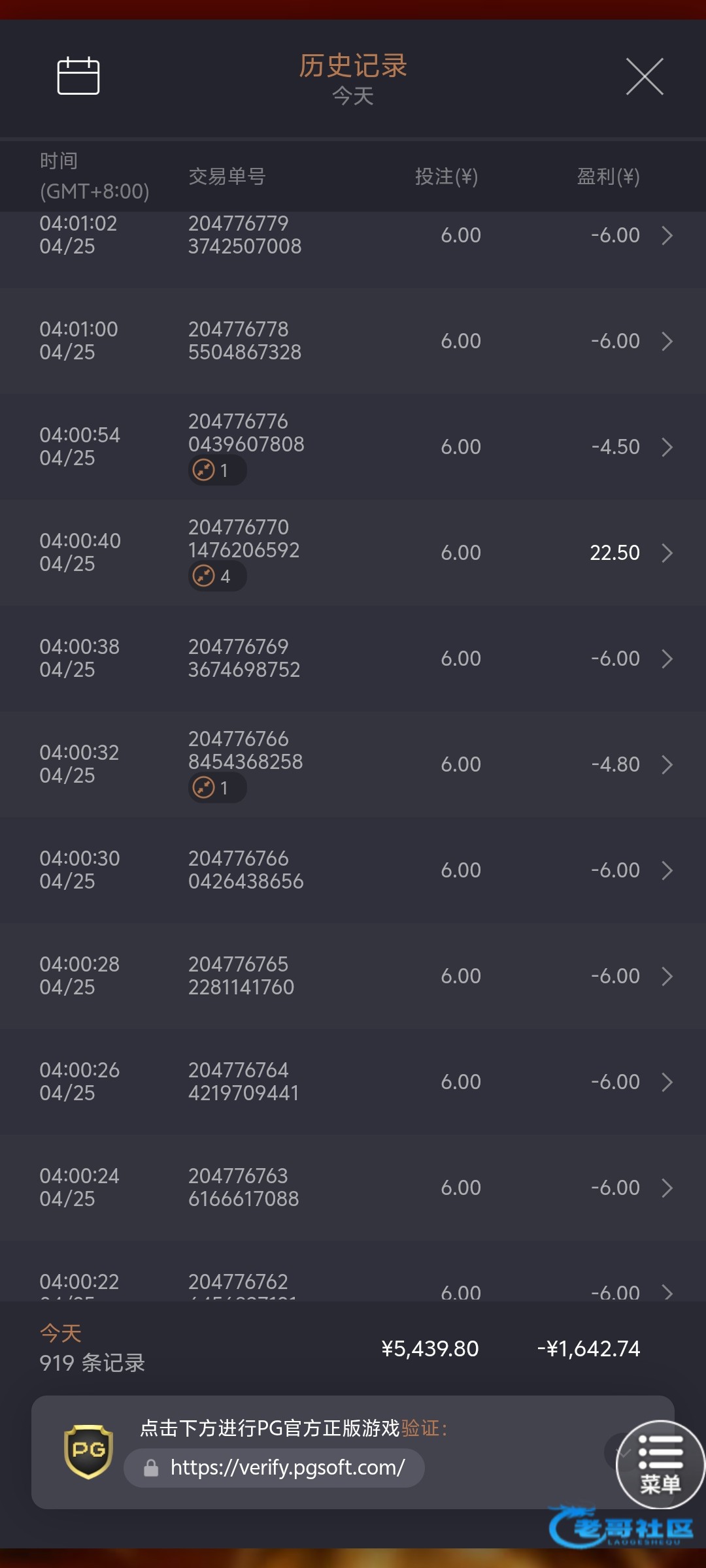This screenshot has height=1568, width=706.
Task: Open the round 菜单 menu button
Action: point(660,1464)
